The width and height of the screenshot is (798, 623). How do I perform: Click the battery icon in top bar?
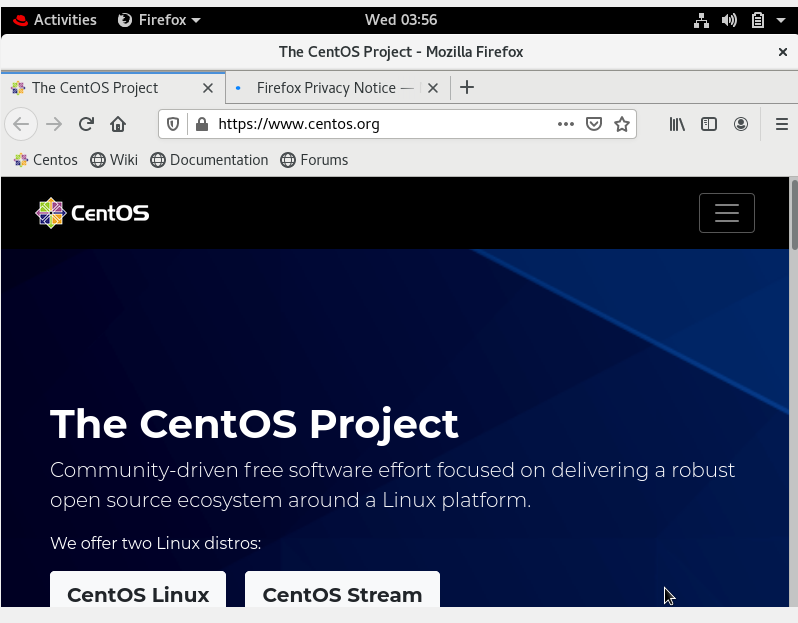point(758,20)
